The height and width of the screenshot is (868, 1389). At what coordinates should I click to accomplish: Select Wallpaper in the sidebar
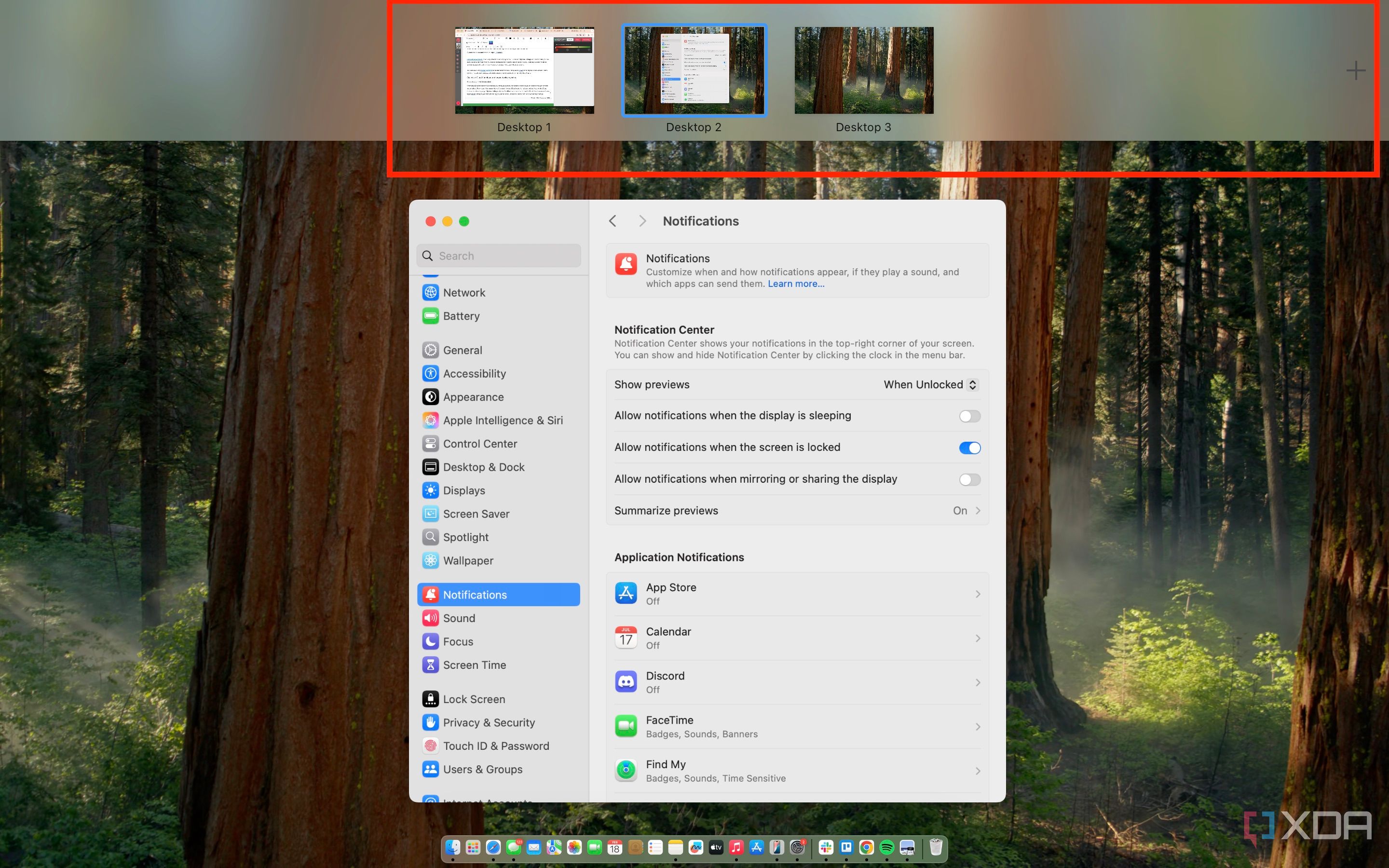(x=498, y=560)
